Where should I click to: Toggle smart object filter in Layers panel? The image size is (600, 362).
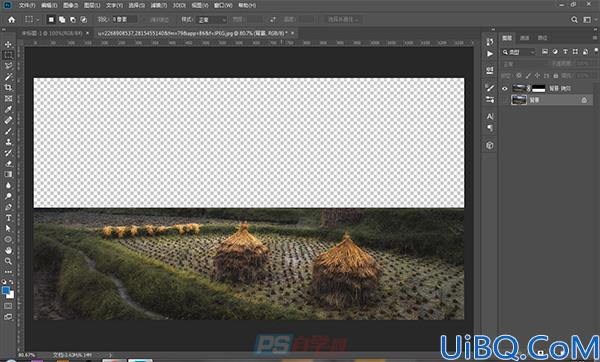(585, 52)
